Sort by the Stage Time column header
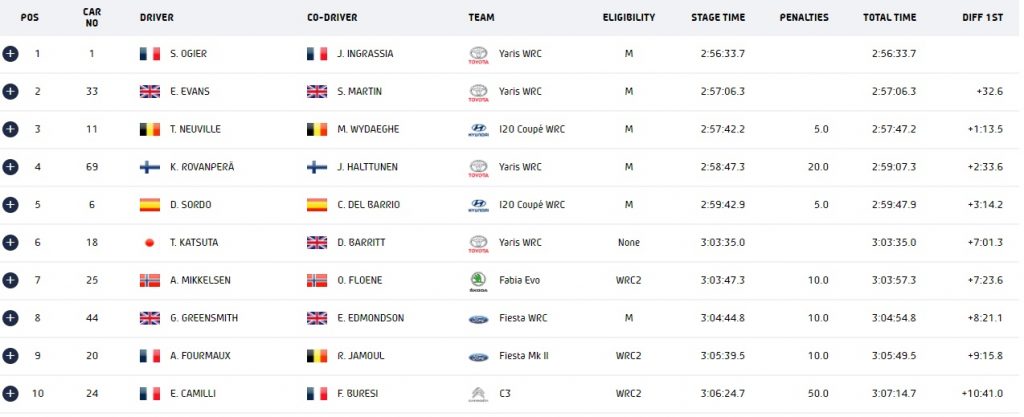Image resolution: width=1024 pixels, height=417 pixels. click(718, 18)
